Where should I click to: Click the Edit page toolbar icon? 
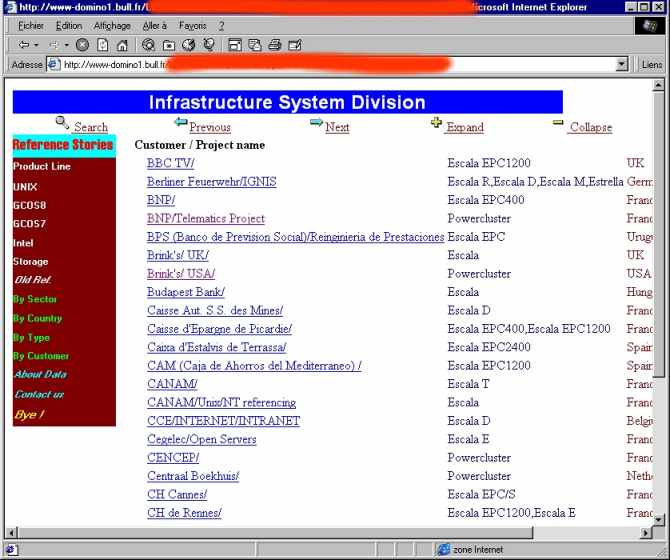click(x=295, y=44)
